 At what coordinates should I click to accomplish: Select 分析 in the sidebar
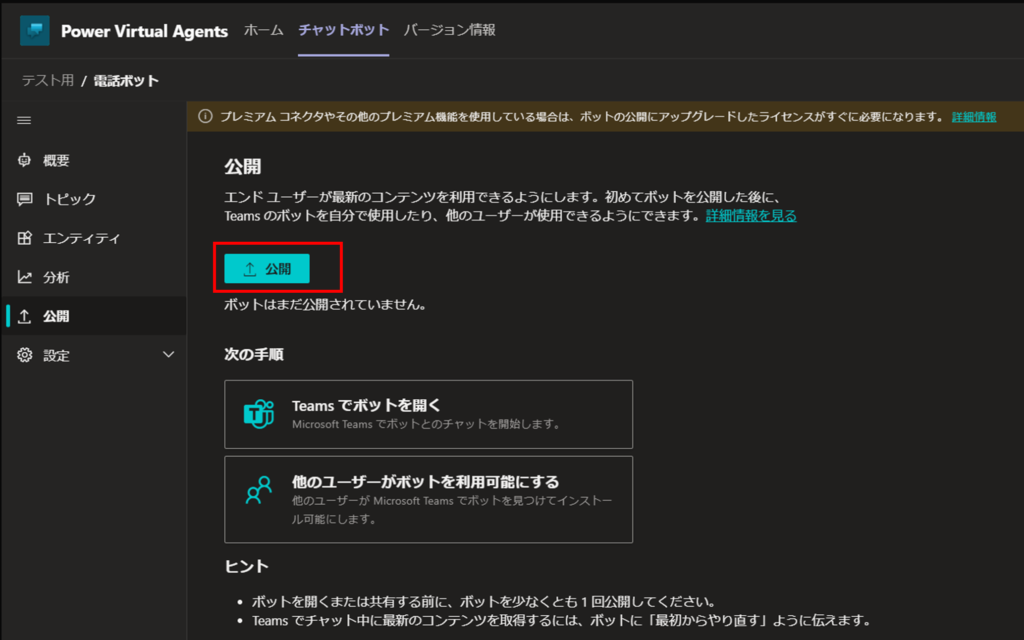click(x=94, y=278)
